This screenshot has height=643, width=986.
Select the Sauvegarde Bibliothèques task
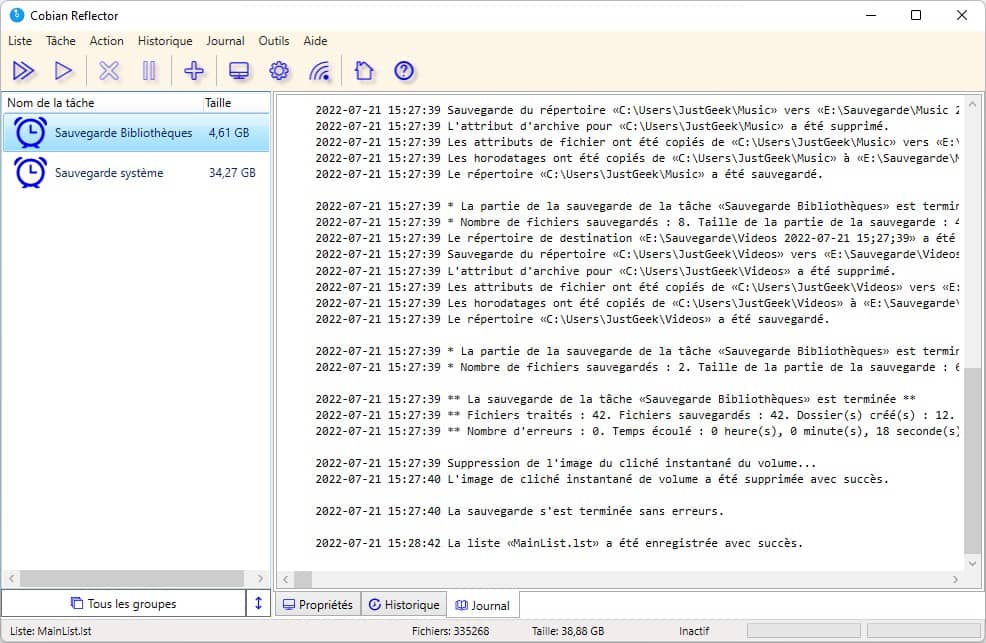(136, 133)
